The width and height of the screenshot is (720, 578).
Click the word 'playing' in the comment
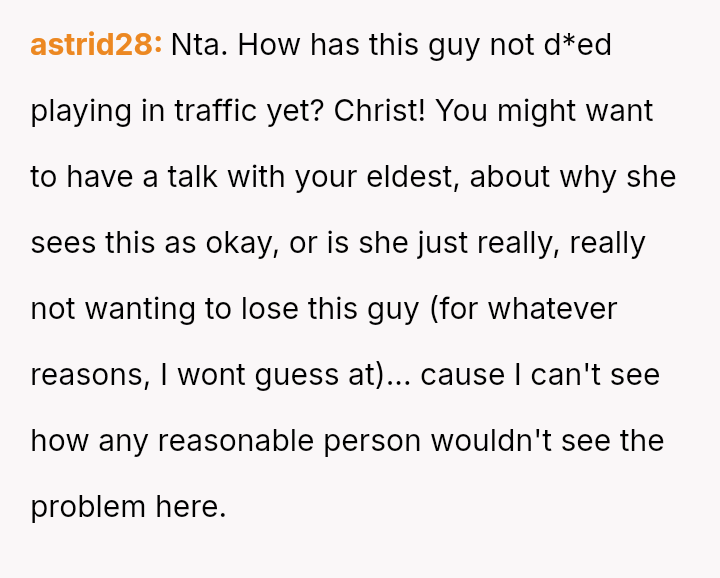[82, 111]
